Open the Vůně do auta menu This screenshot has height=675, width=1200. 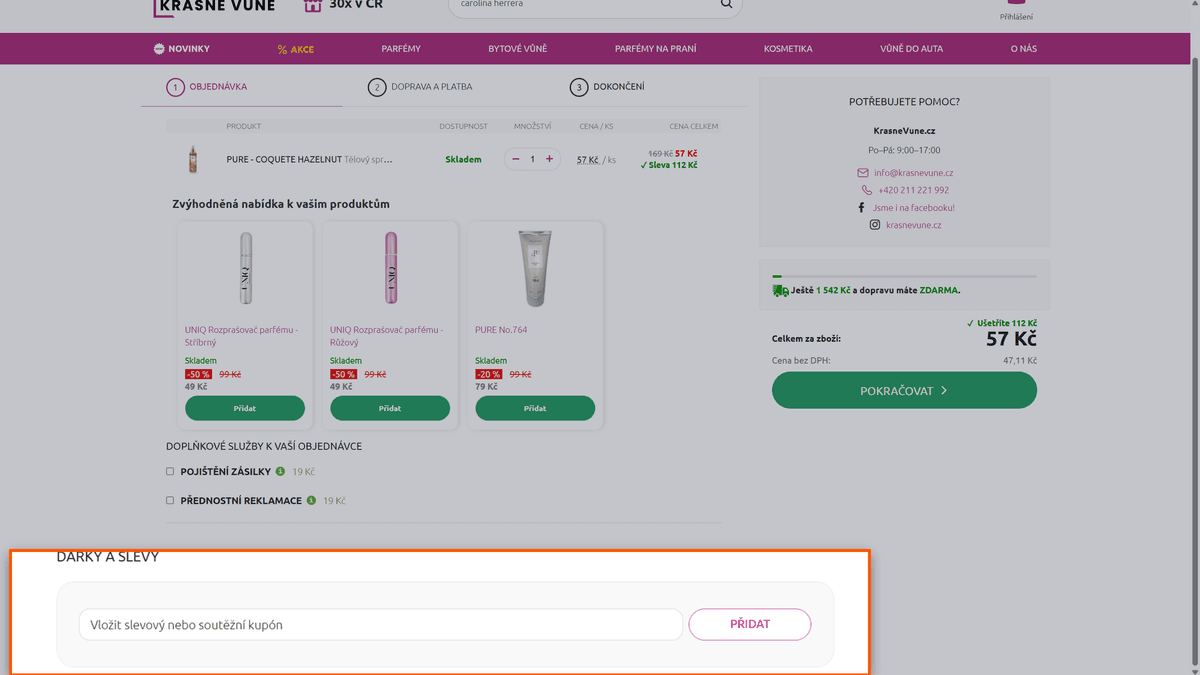tap(912, 48)
